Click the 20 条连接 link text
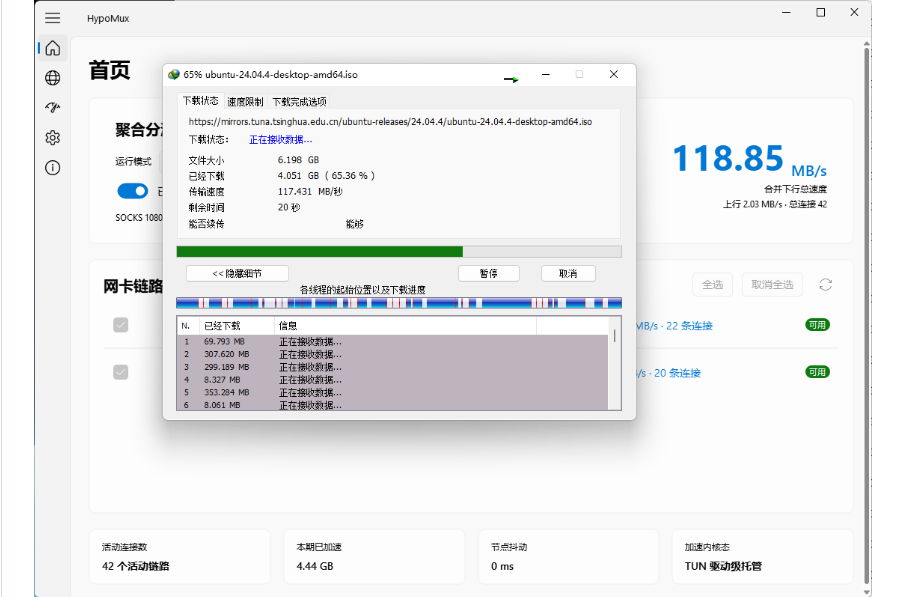 [x=677, y=373]
